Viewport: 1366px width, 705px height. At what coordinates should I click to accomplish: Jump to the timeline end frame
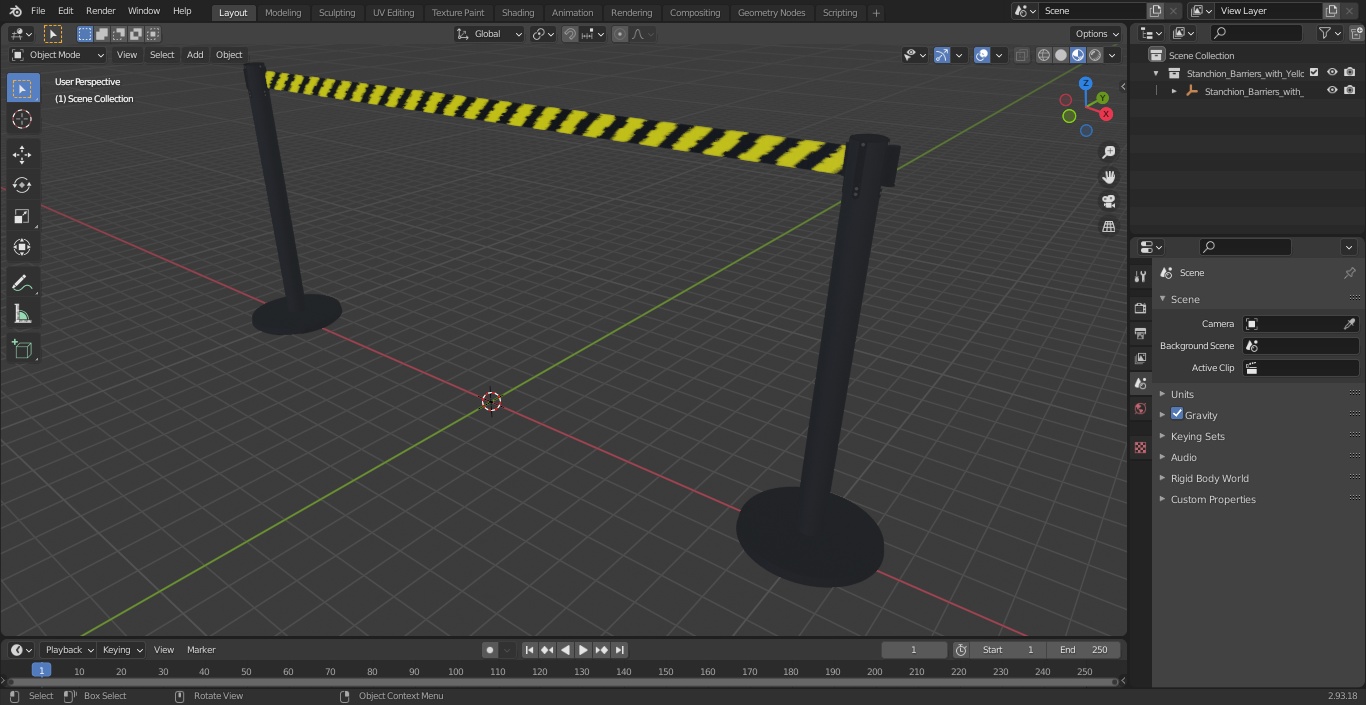pyautogui.click(x=620, y=650)
